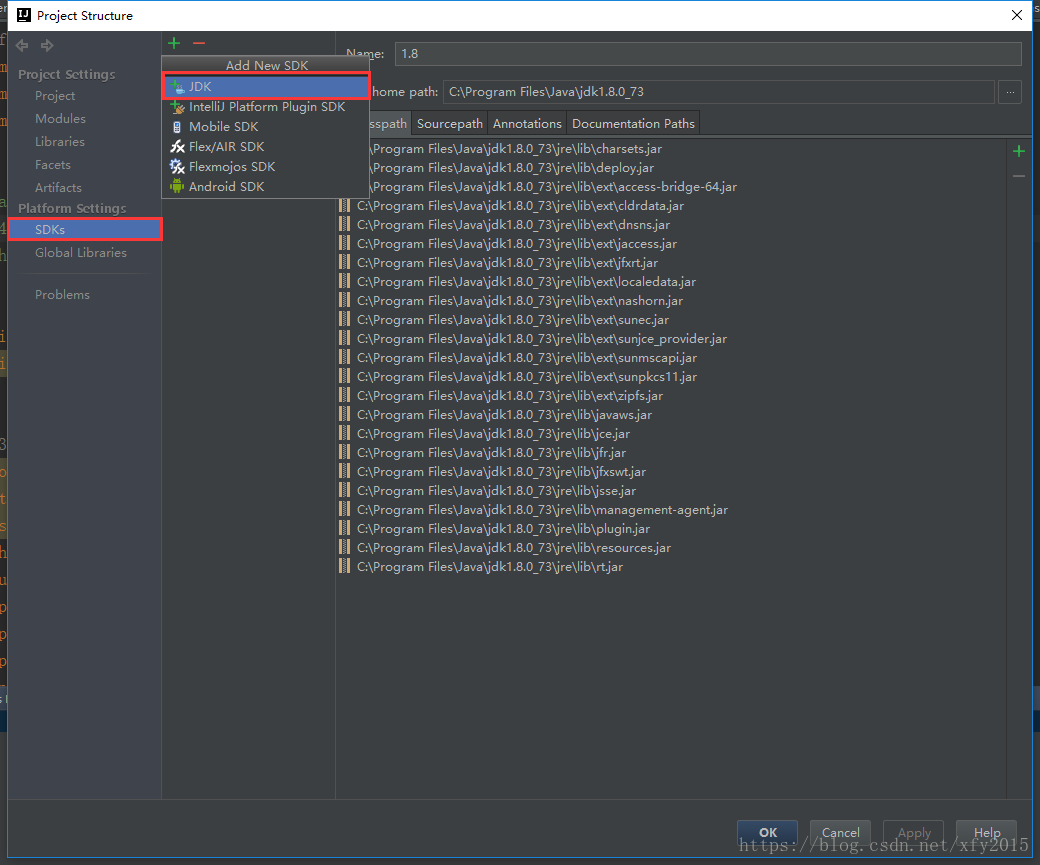Open Modules settings section

(x=60, y=119)
